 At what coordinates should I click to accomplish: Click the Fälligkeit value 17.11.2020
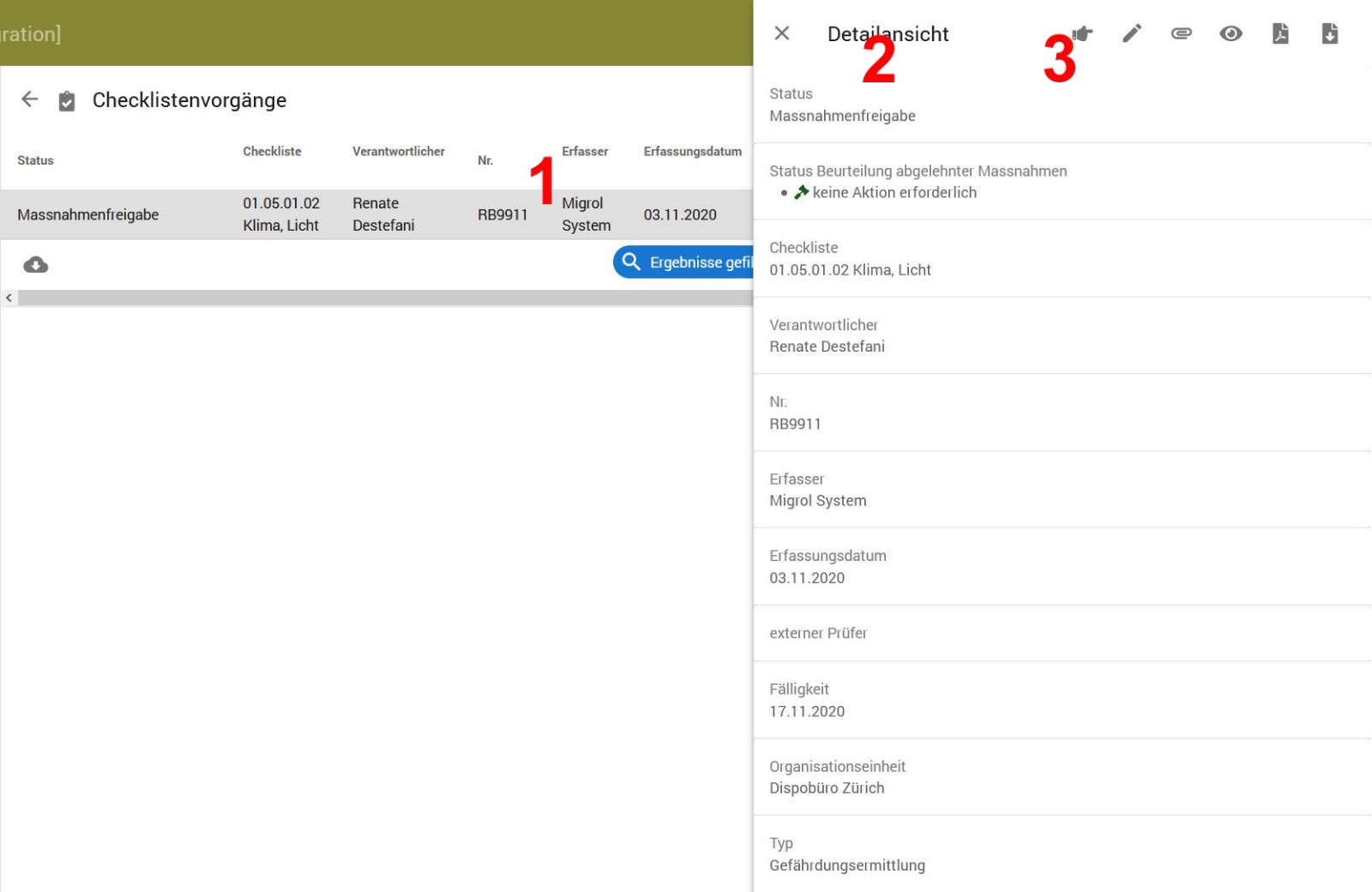click(807, 711)
